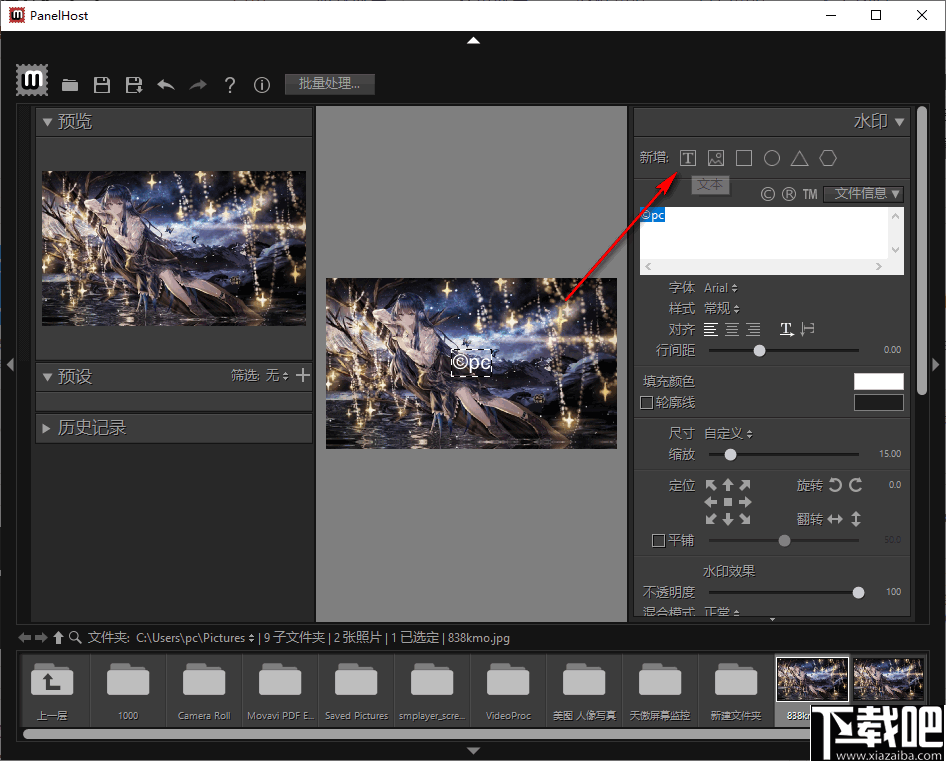This screenshot has height=761, width=946.
Task: Enable the 轮廓线 outline checkbox
Action: 646,402
